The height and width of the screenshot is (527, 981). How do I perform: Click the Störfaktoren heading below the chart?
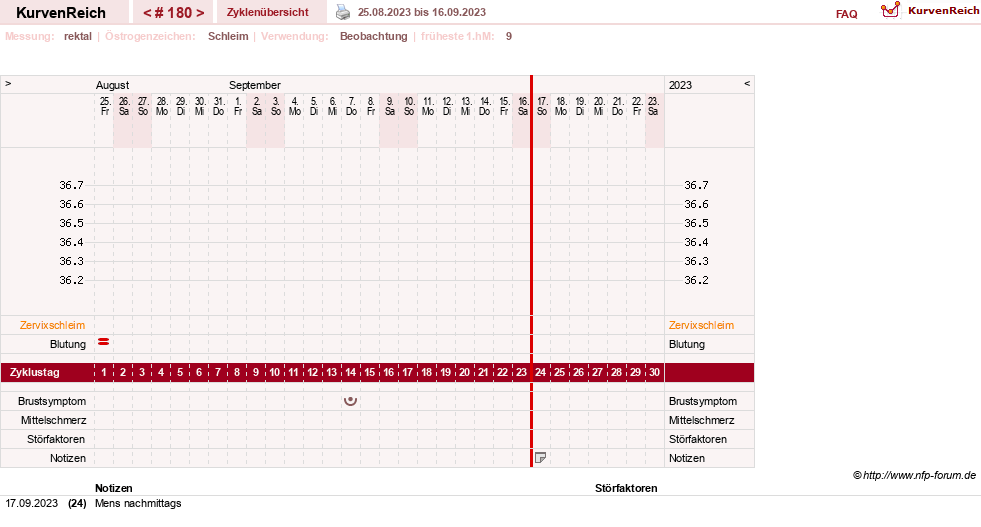[x=626, y=488]
